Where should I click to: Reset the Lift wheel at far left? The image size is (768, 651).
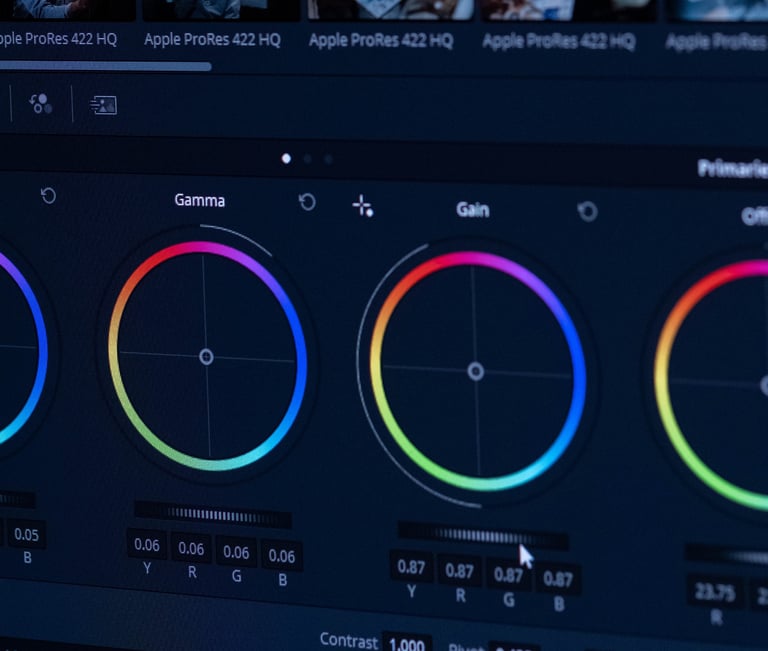tap(48, 196)
